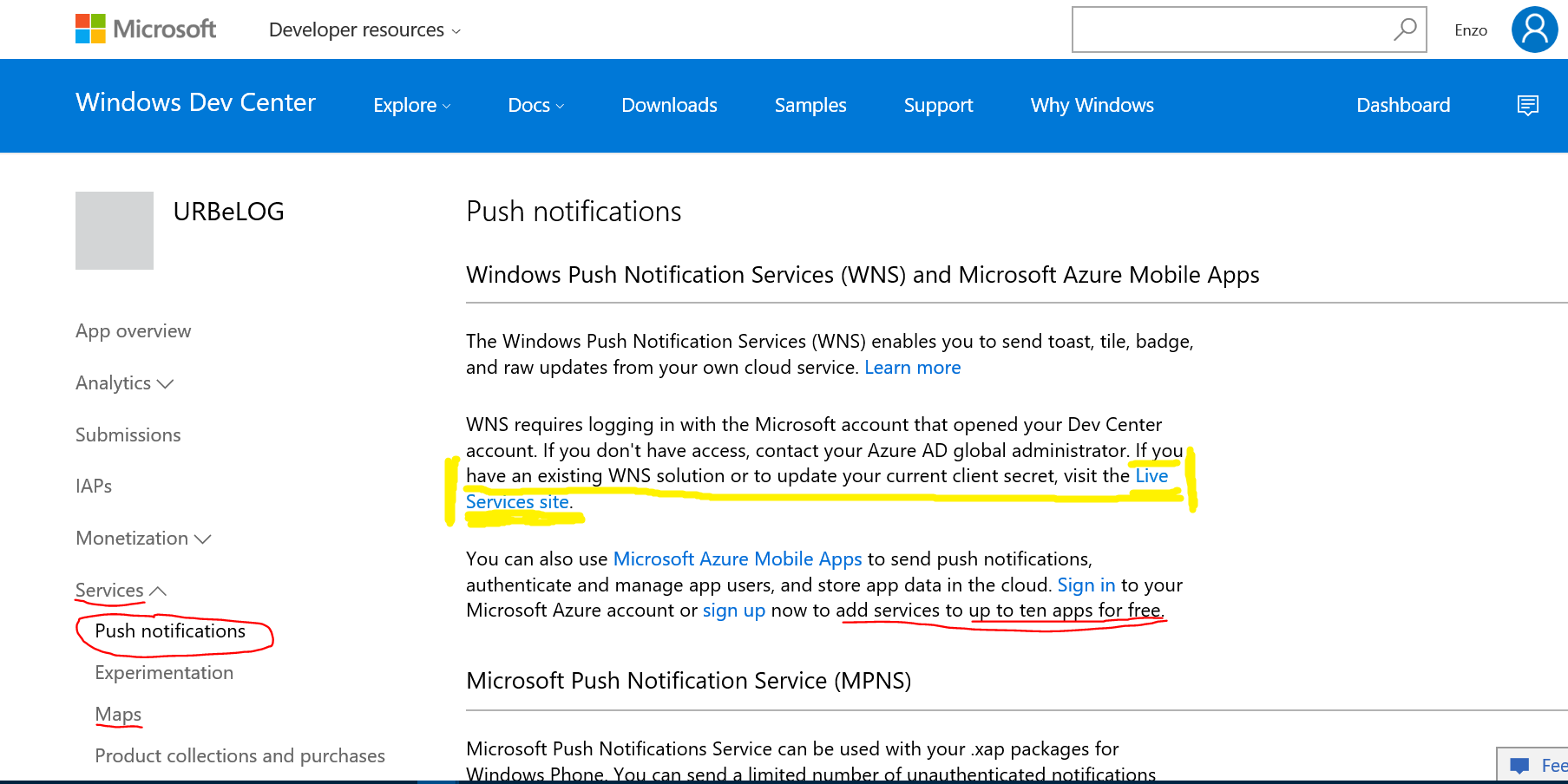Open the feedback chat icon in navbar
Viewport: 1568px width, 784px height.
pos(1527,106)
